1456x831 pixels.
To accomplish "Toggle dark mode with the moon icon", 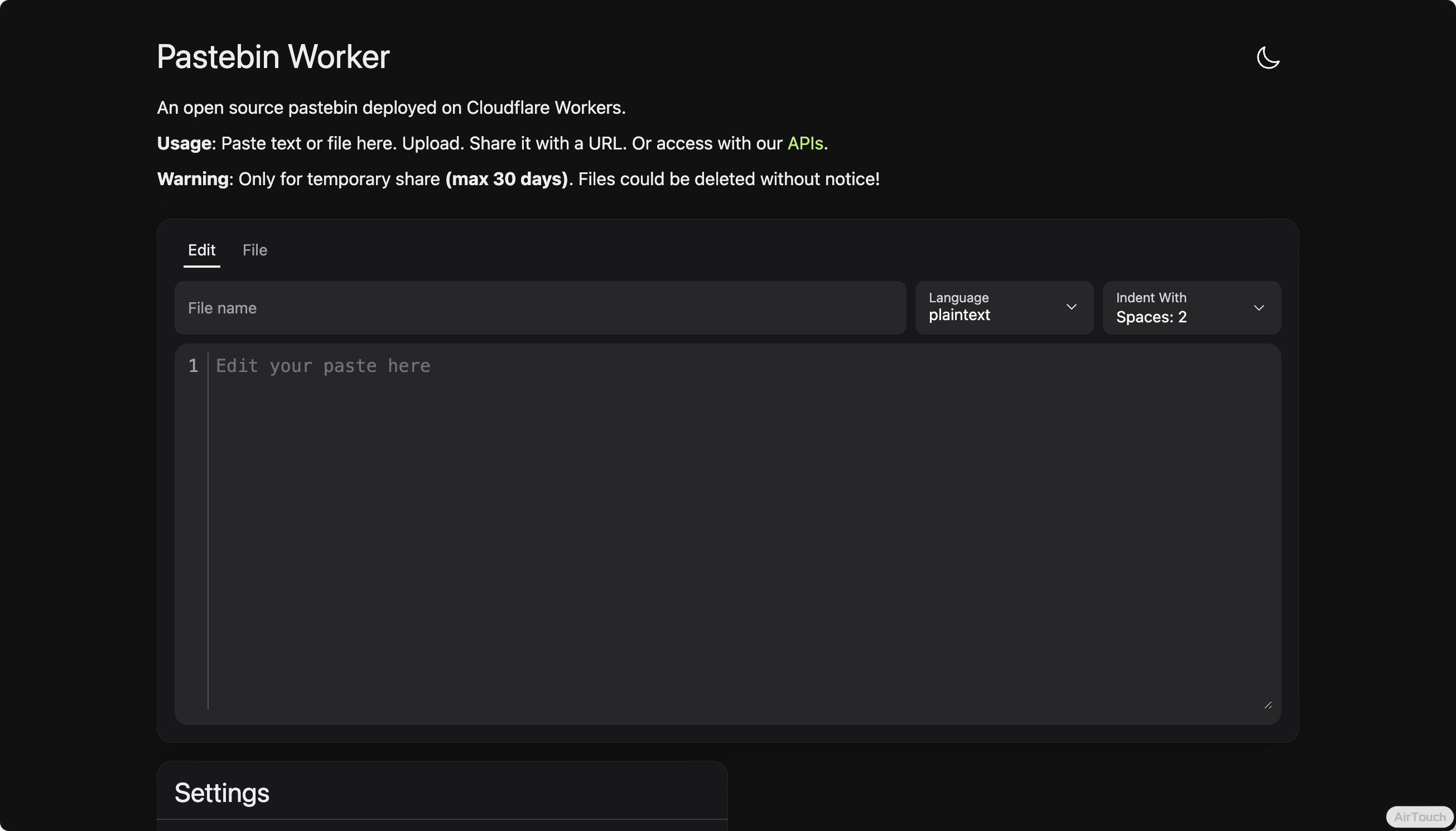I will click(x=1267, y=57).
